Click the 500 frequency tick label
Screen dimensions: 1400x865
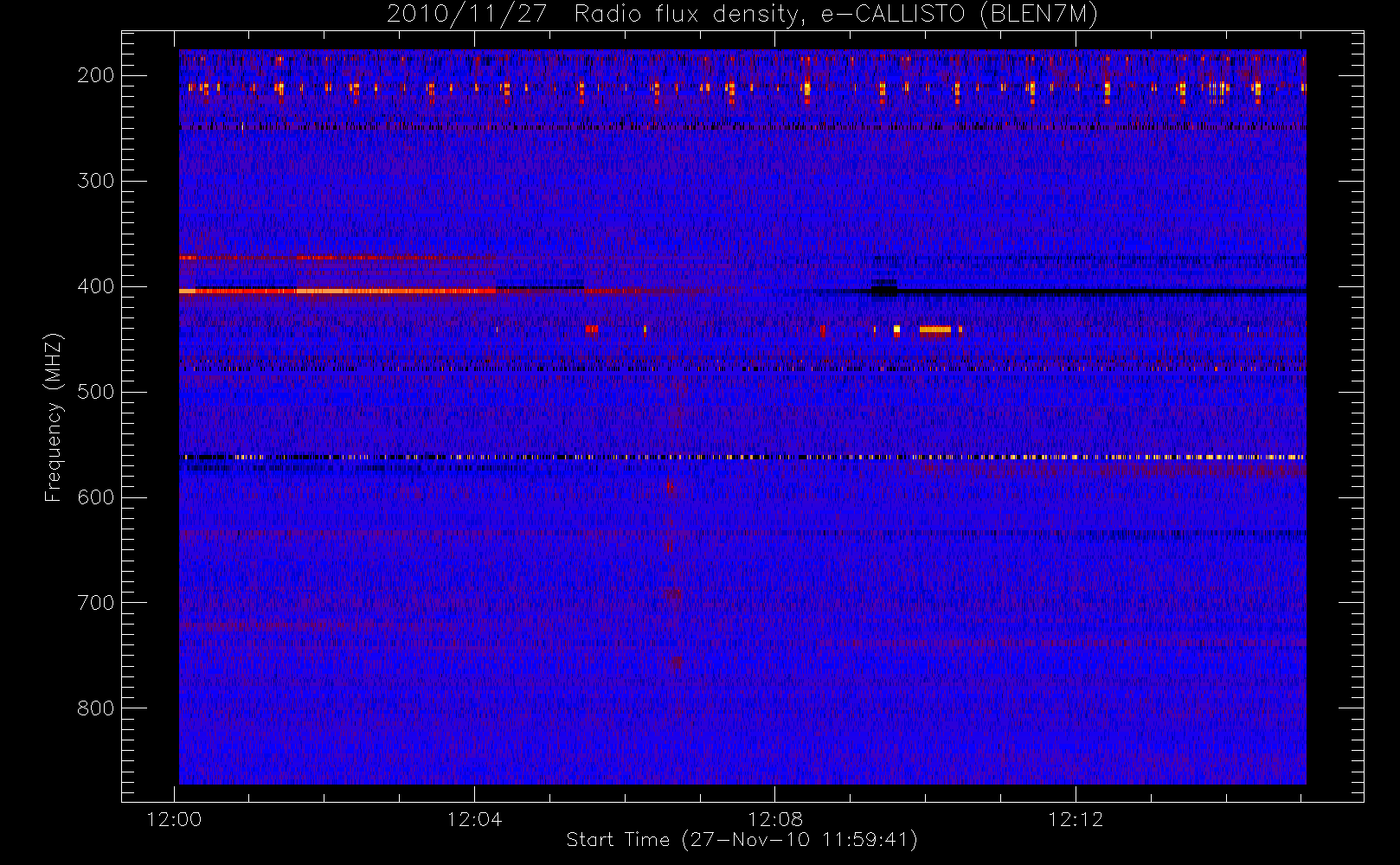pos(96,392)
